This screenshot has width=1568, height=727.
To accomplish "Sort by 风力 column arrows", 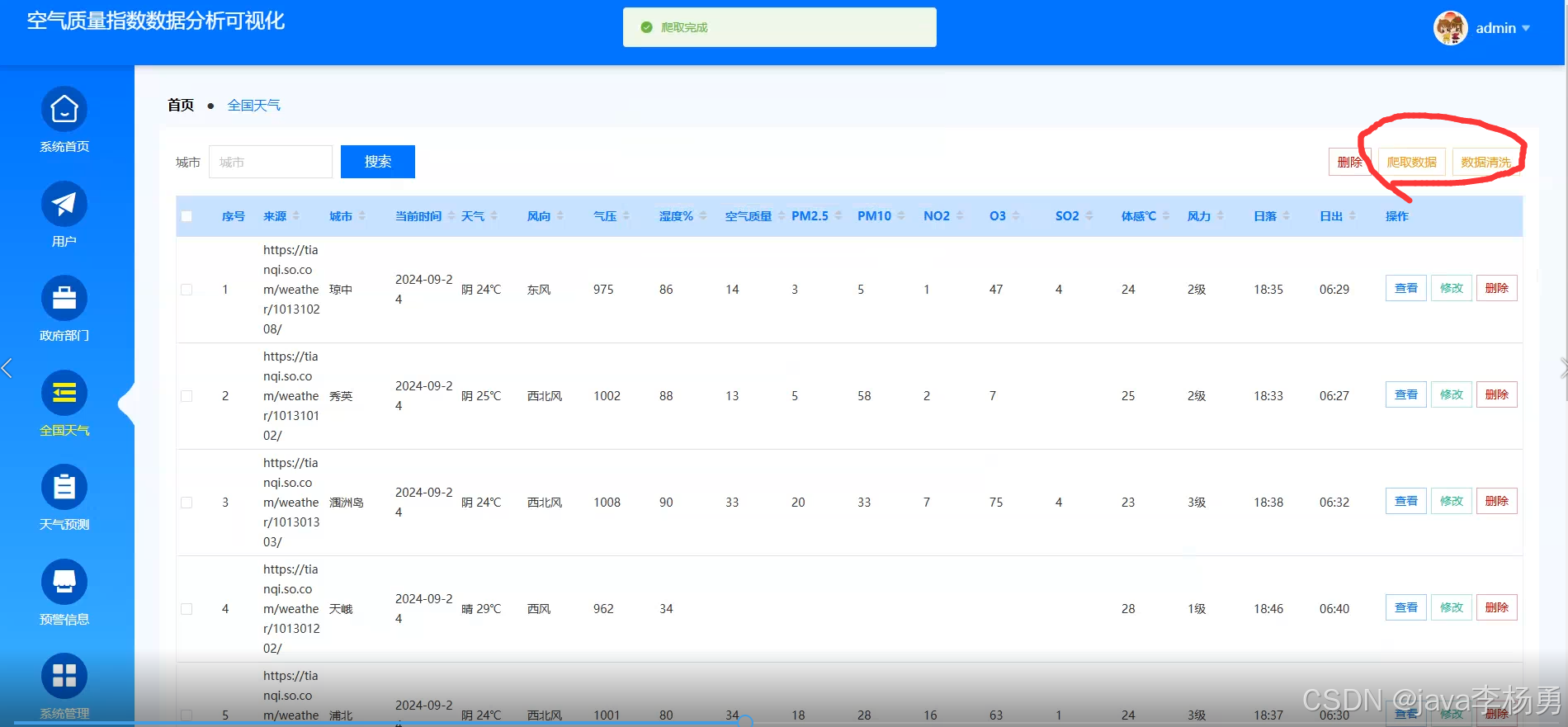I will point(1220,216).
